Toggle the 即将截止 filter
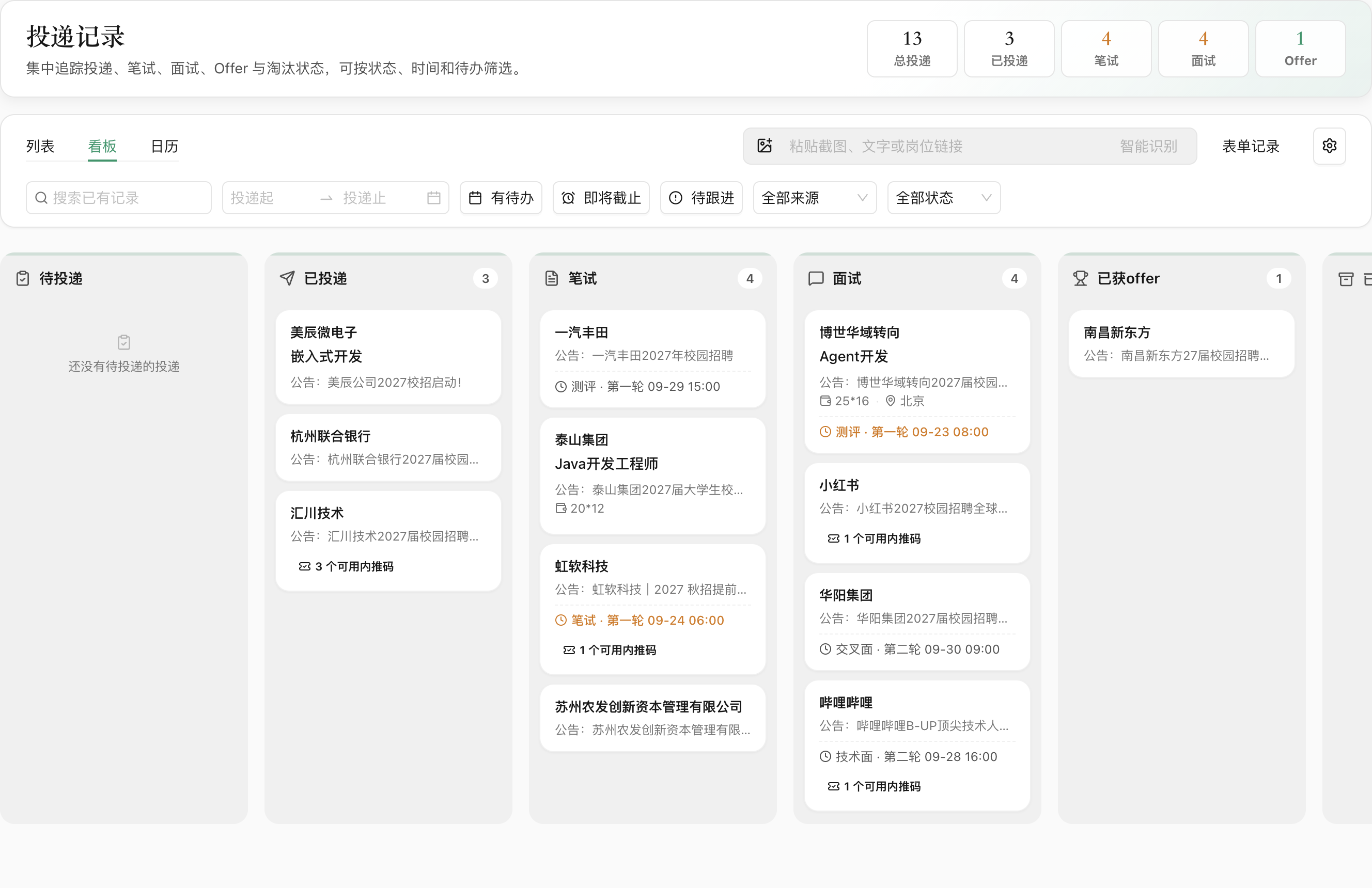The image size is (1372, 888). point(601,198)
